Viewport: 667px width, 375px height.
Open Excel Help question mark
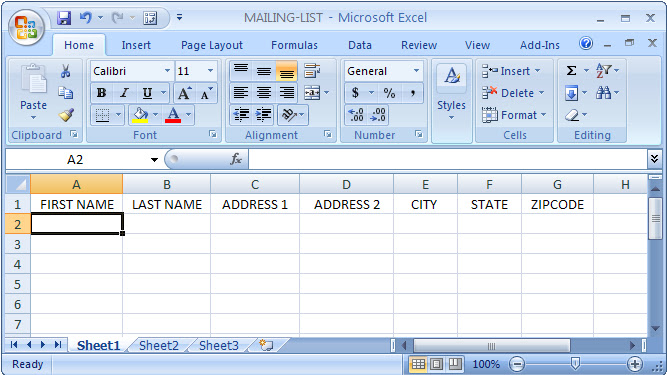586,43
